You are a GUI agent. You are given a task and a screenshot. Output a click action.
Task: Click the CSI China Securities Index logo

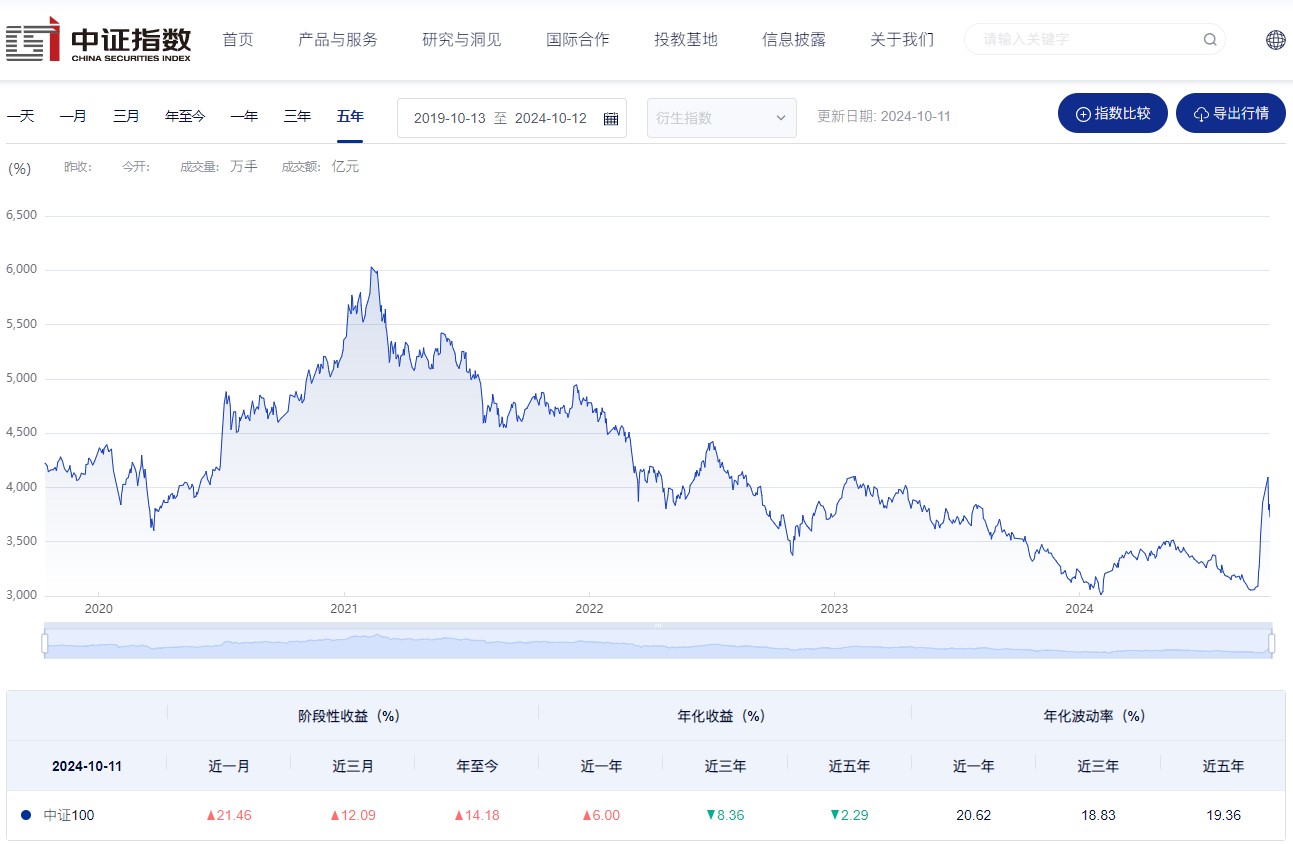[x=98, y=40]
